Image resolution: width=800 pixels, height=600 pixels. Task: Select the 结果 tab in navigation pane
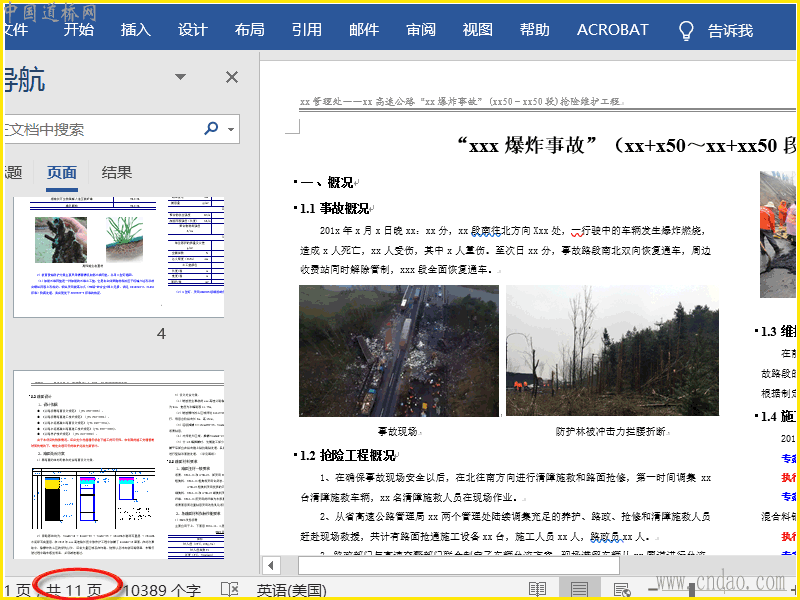[x=116, y=172]
